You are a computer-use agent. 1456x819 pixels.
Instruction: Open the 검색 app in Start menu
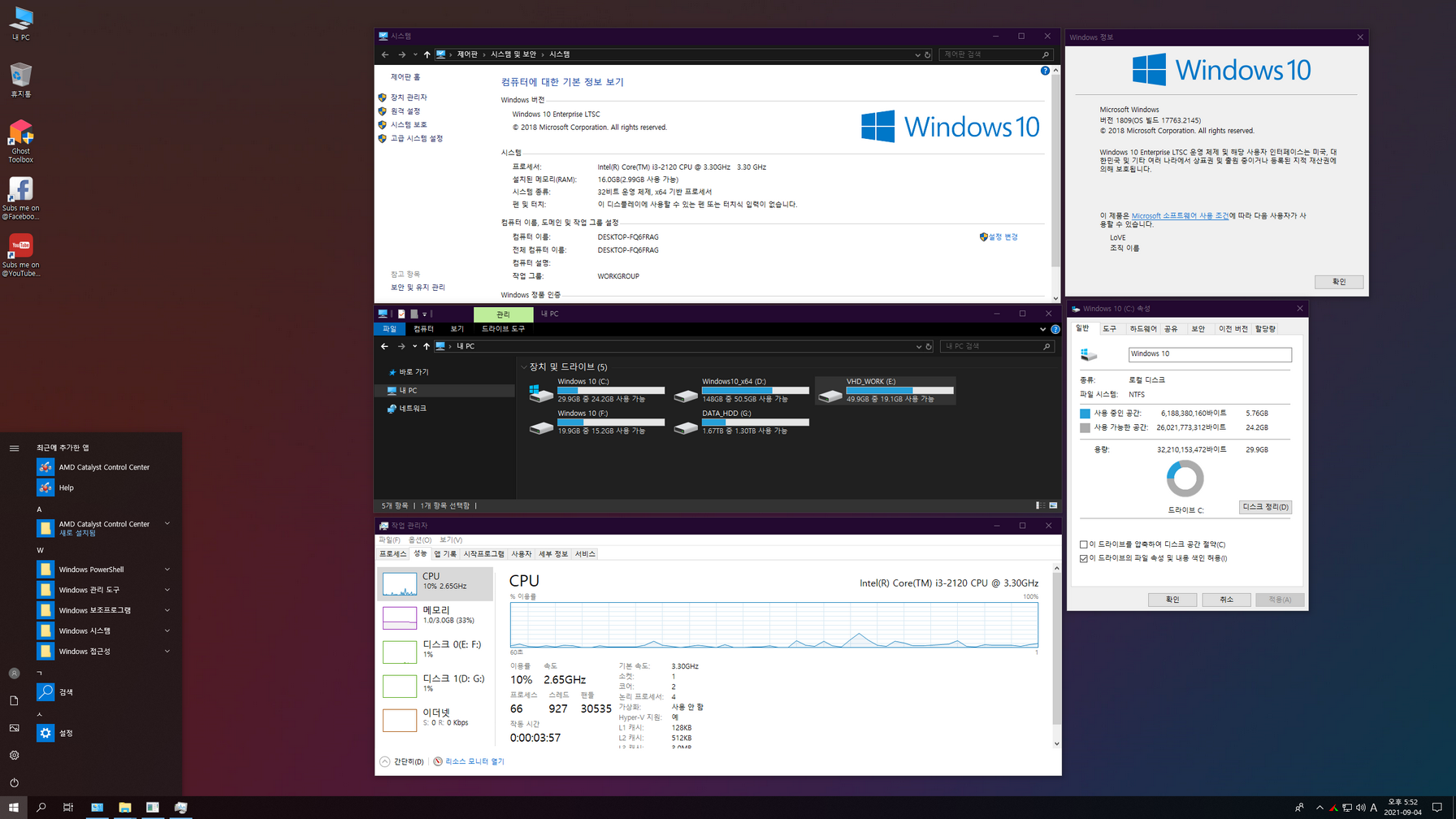tap(104, 691)
